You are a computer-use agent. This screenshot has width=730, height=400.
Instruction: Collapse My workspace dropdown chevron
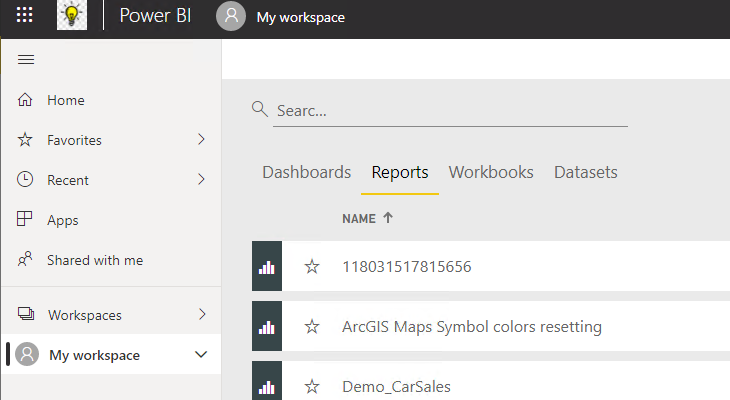click(x=201, y=354)
